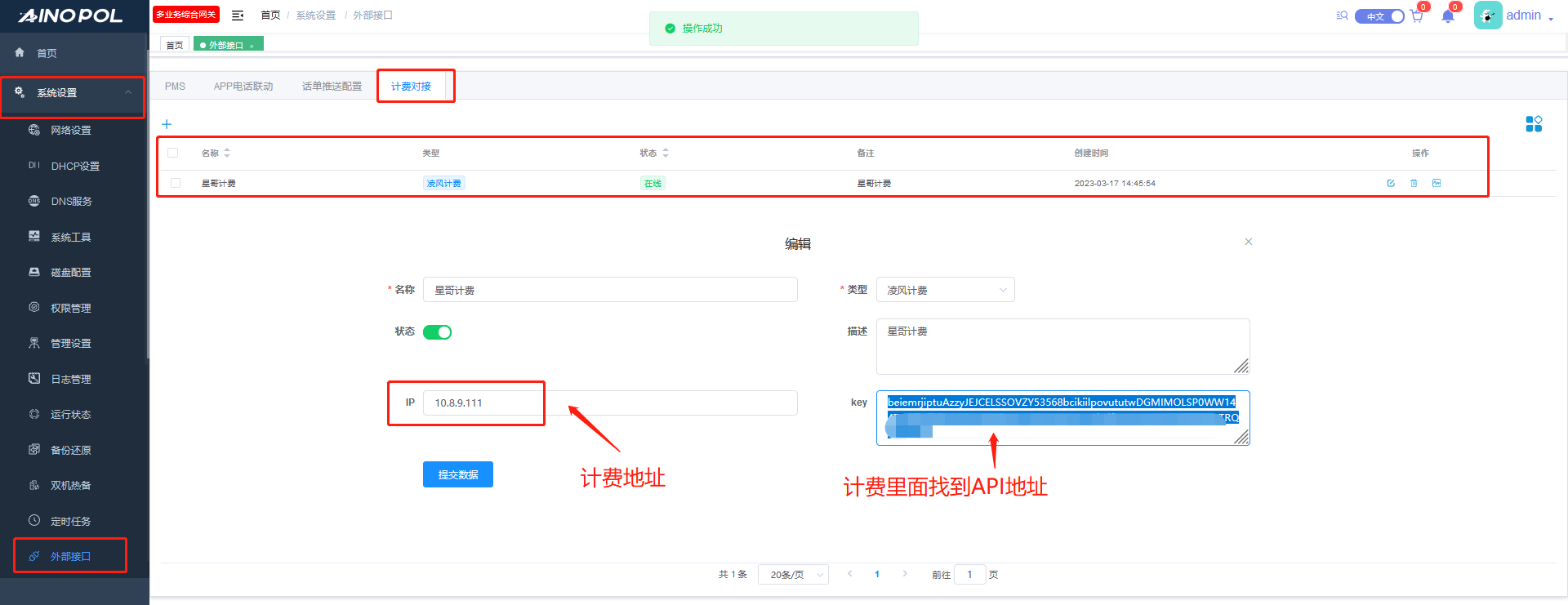Open 网络设置 in the sidebar menu

tap(71, 131)
